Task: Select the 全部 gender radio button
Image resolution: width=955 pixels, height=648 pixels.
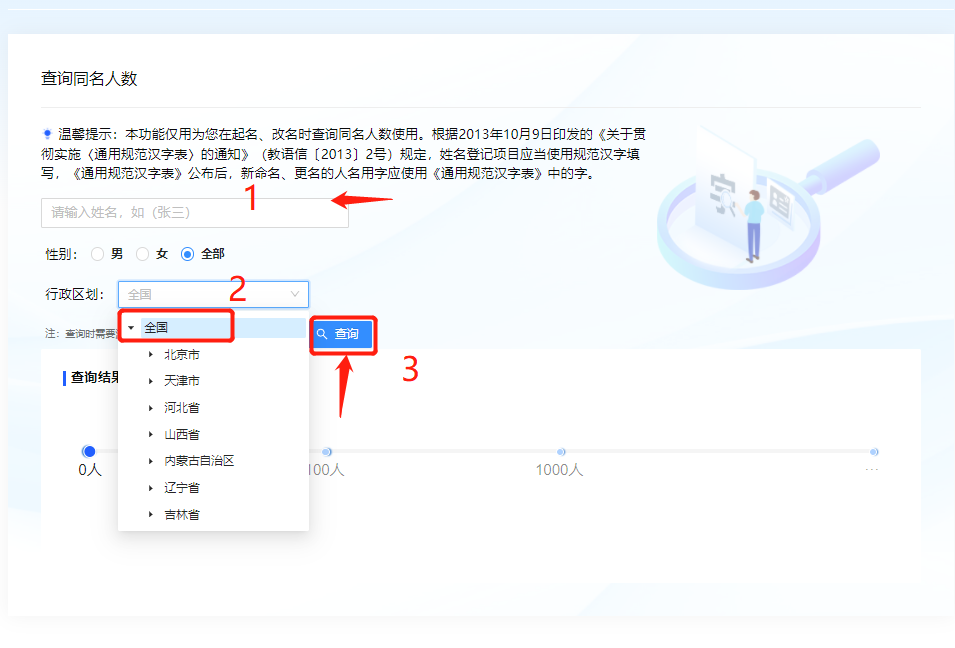Action: click(187, 254)
